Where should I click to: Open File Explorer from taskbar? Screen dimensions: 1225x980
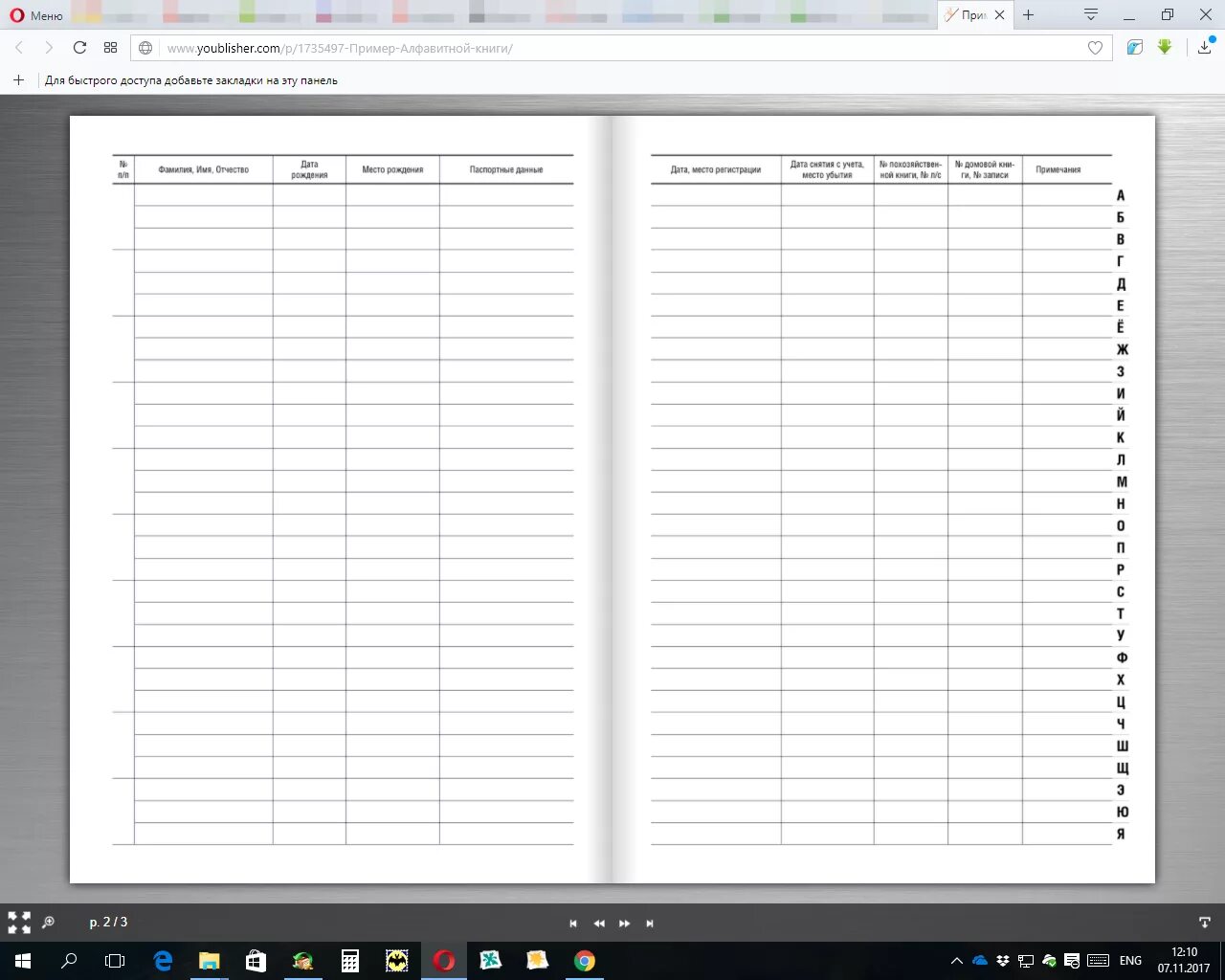[209, 961]
